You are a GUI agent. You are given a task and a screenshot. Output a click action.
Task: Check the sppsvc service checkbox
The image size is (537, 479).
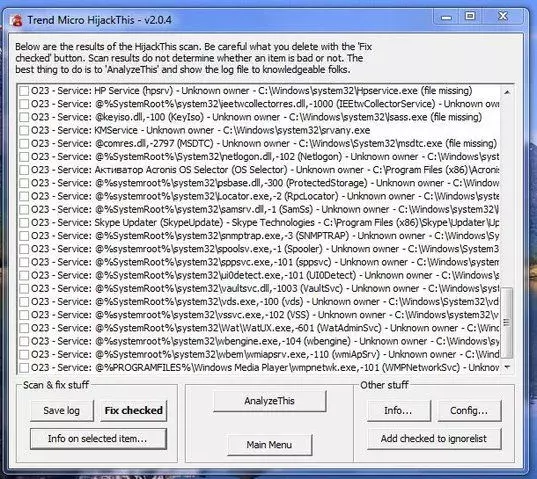(24, 262)
